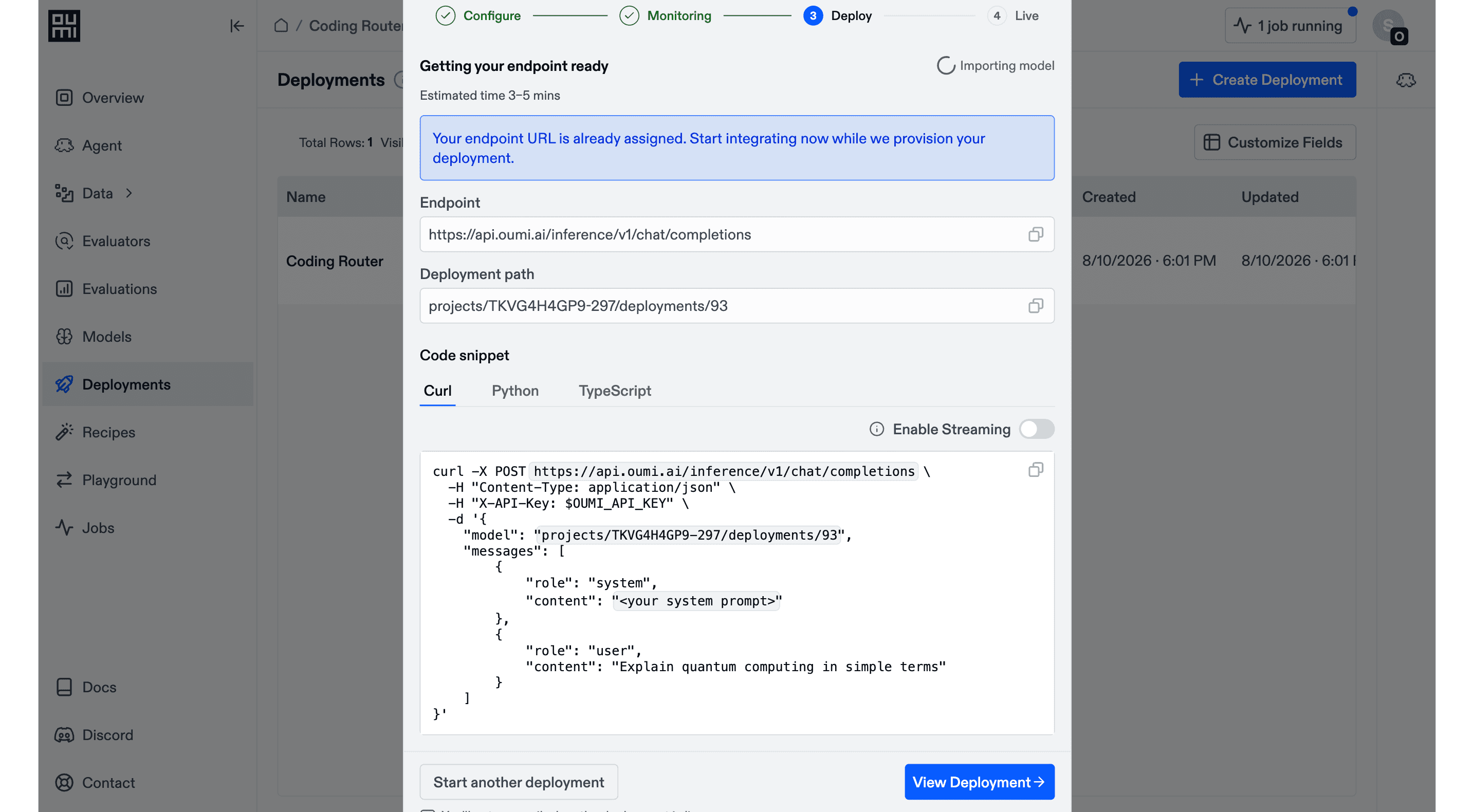This screenshot has height=812, width=1474.
Task: Click the Enable Streaming info icon
Action: tap(877, 429)
